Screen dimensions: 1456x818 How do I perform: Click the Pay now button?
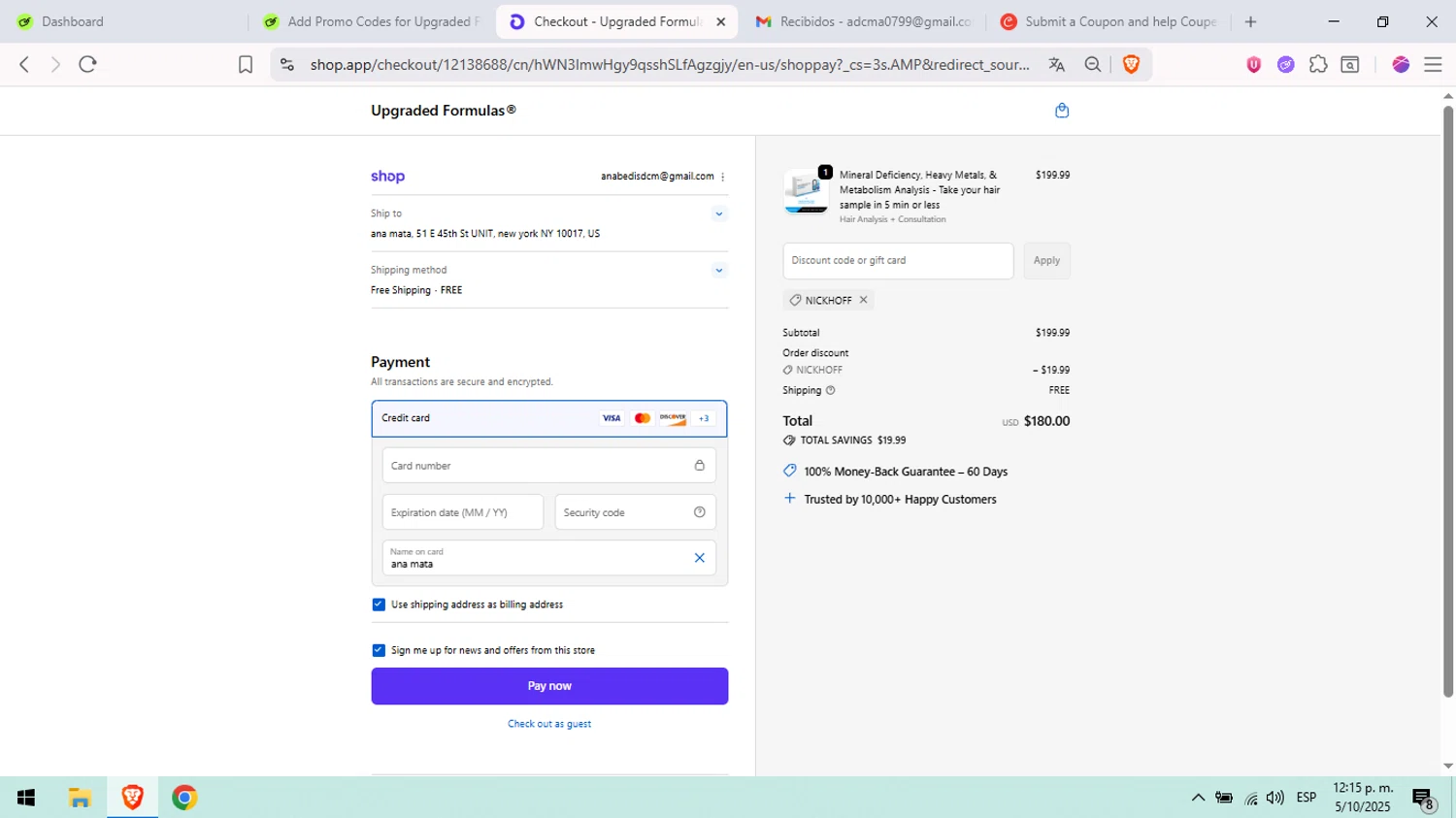click(549, 686)
